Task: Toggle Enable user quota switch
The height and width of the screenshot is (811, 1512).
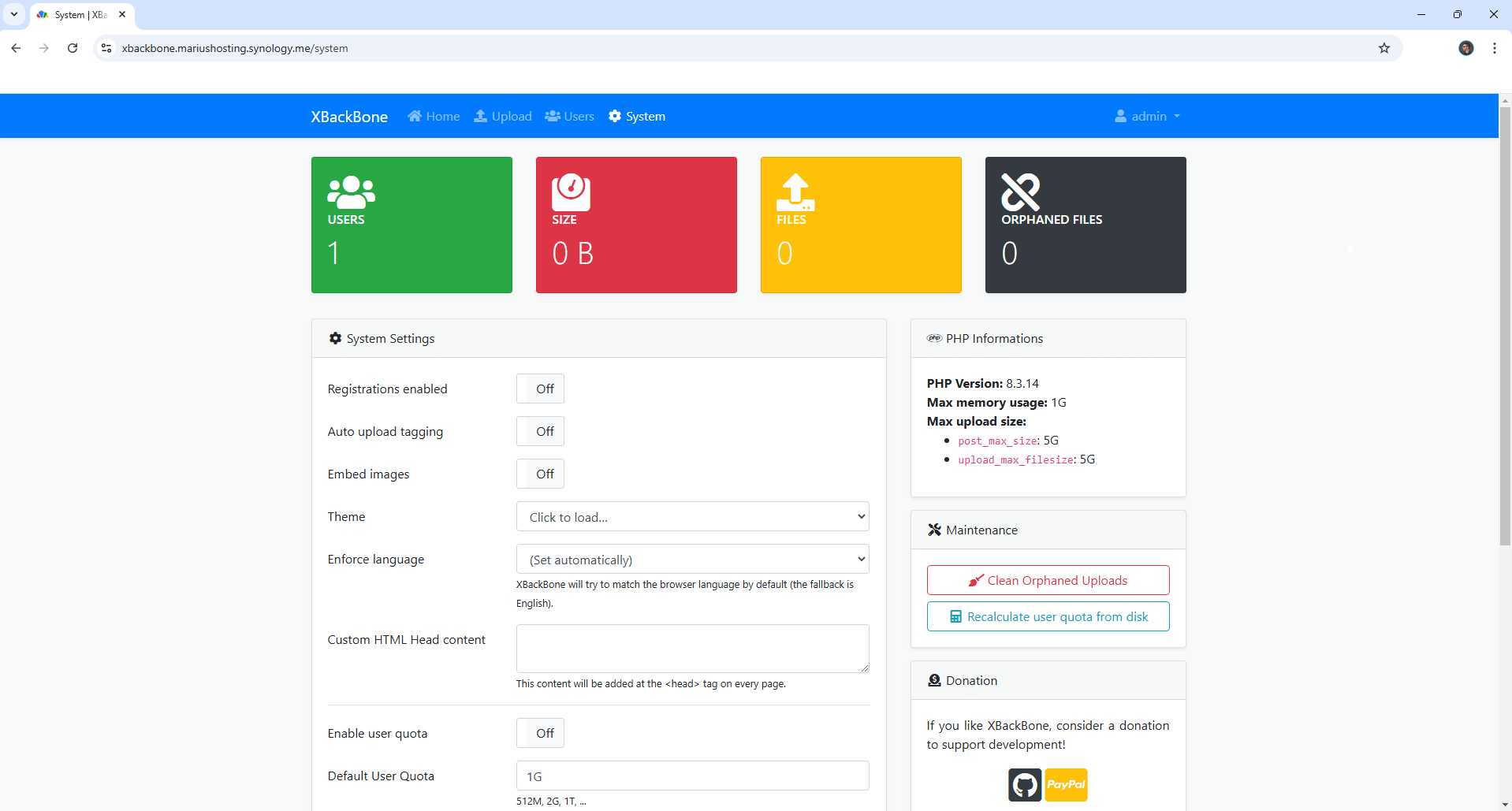Action: pyautogui.click(x=541, y=733)
